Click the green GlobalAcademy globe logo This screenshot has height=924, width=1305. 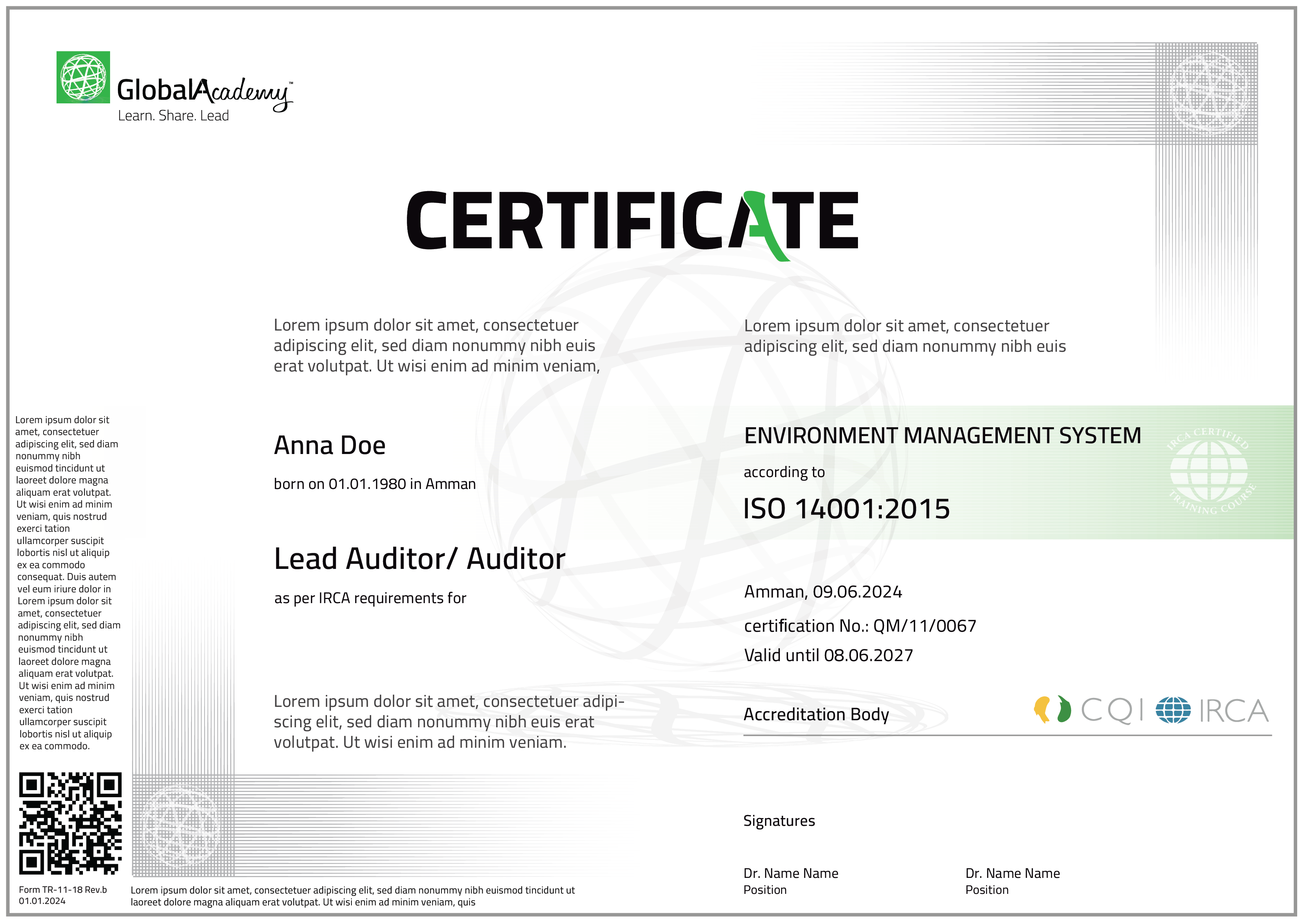83,77
